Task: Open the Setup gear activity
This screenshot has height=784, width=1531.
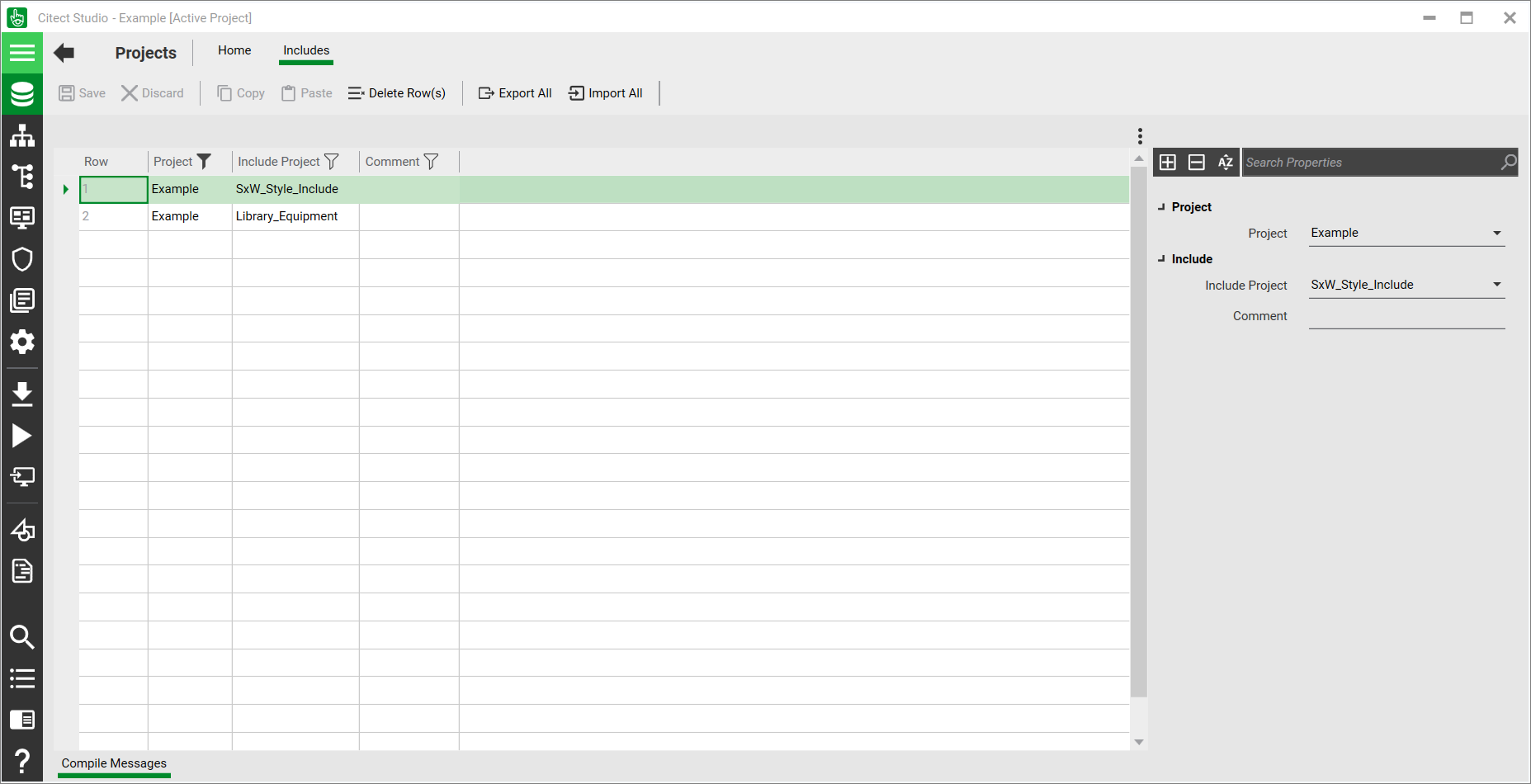Action: coord(22,342)
